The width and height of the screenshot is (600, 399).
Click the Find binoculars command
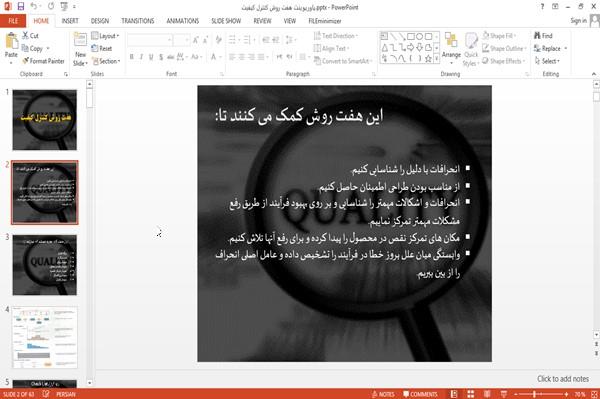point(543,36)
